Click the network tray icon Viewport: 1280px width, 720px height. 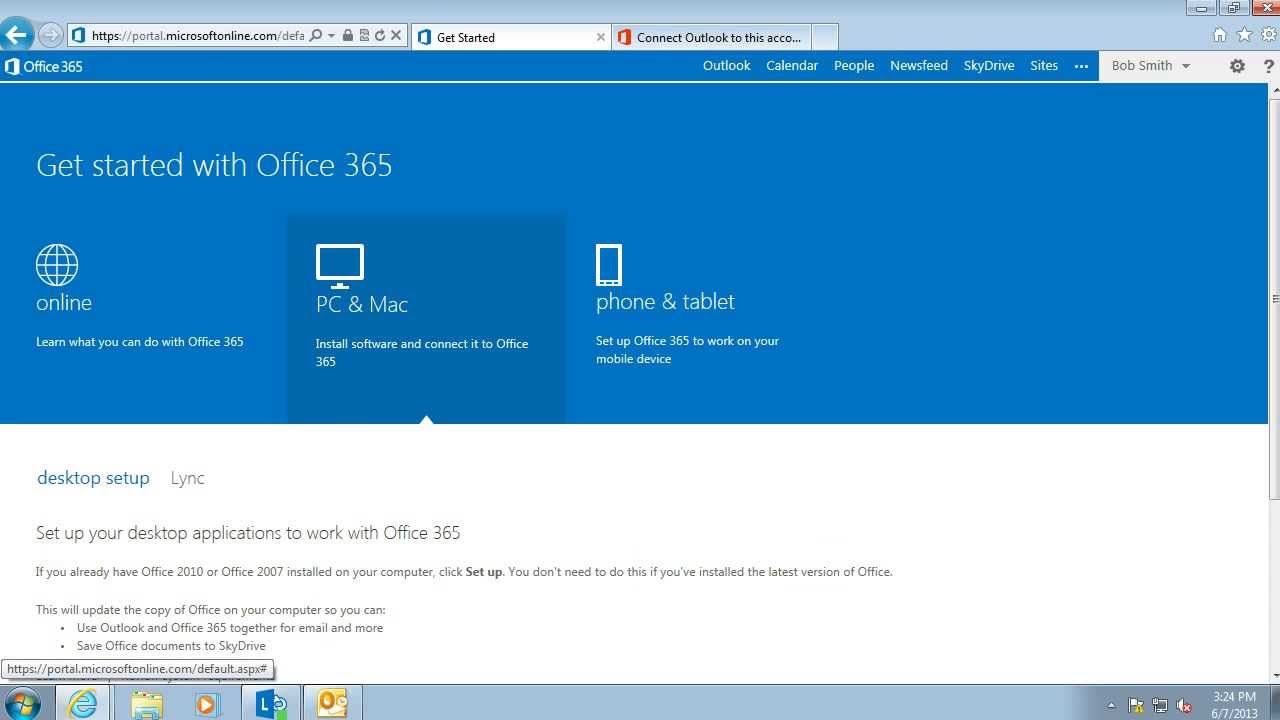coord(1160,705)
